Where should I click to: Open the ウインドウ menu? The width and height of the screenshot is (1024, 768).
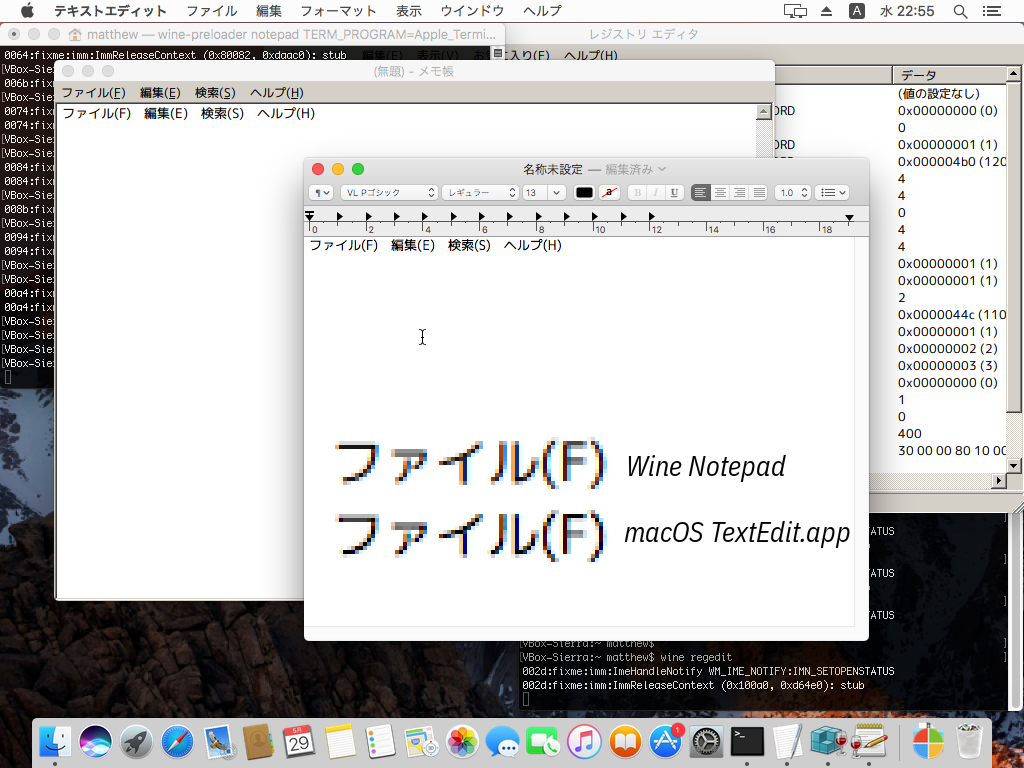(472, 10)
